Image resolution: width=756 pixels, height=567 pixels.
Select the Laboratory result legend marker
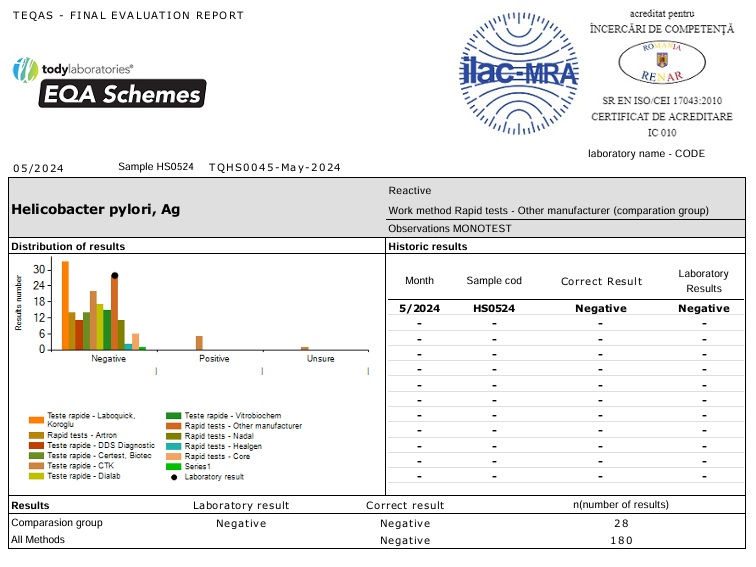click(x=175, y=477)
